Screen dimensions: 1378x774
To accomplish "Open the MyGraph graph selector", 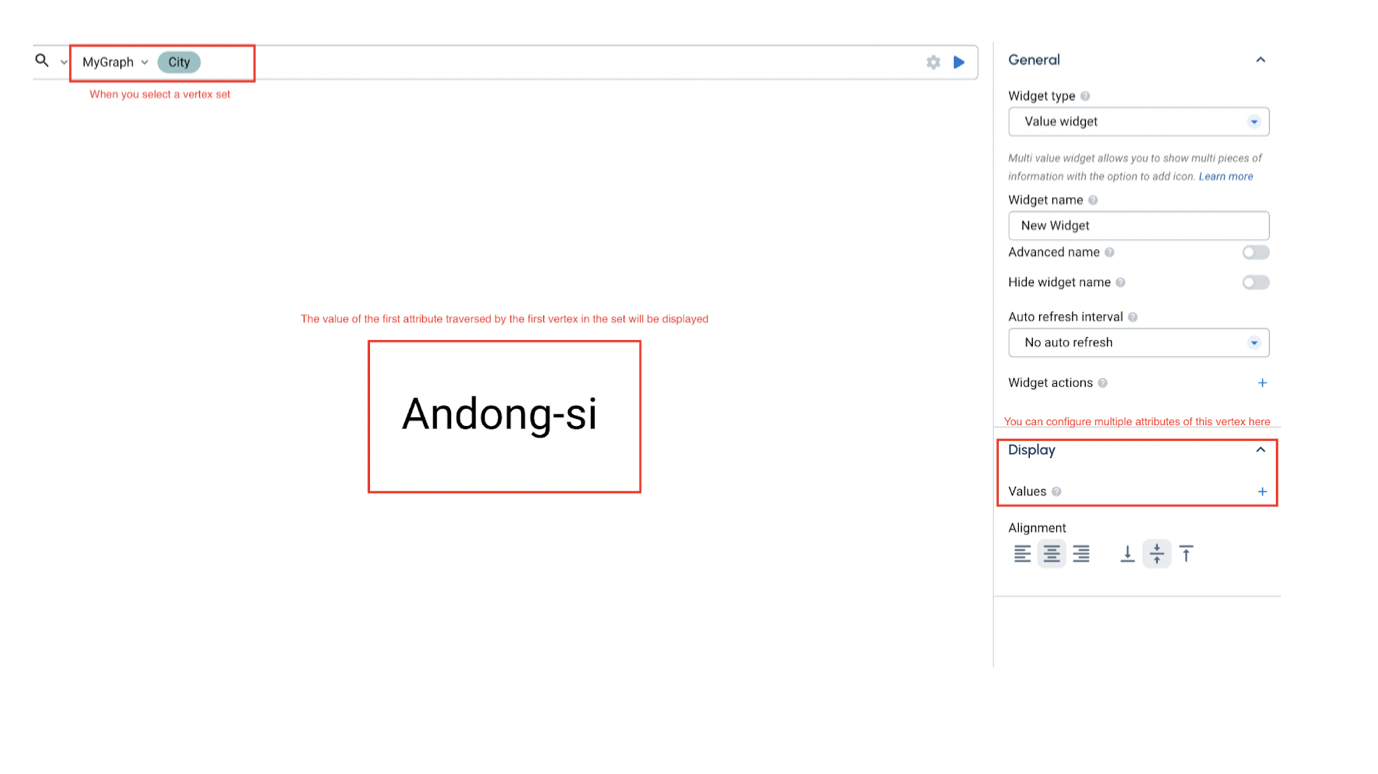I will (x=115, y=62).
